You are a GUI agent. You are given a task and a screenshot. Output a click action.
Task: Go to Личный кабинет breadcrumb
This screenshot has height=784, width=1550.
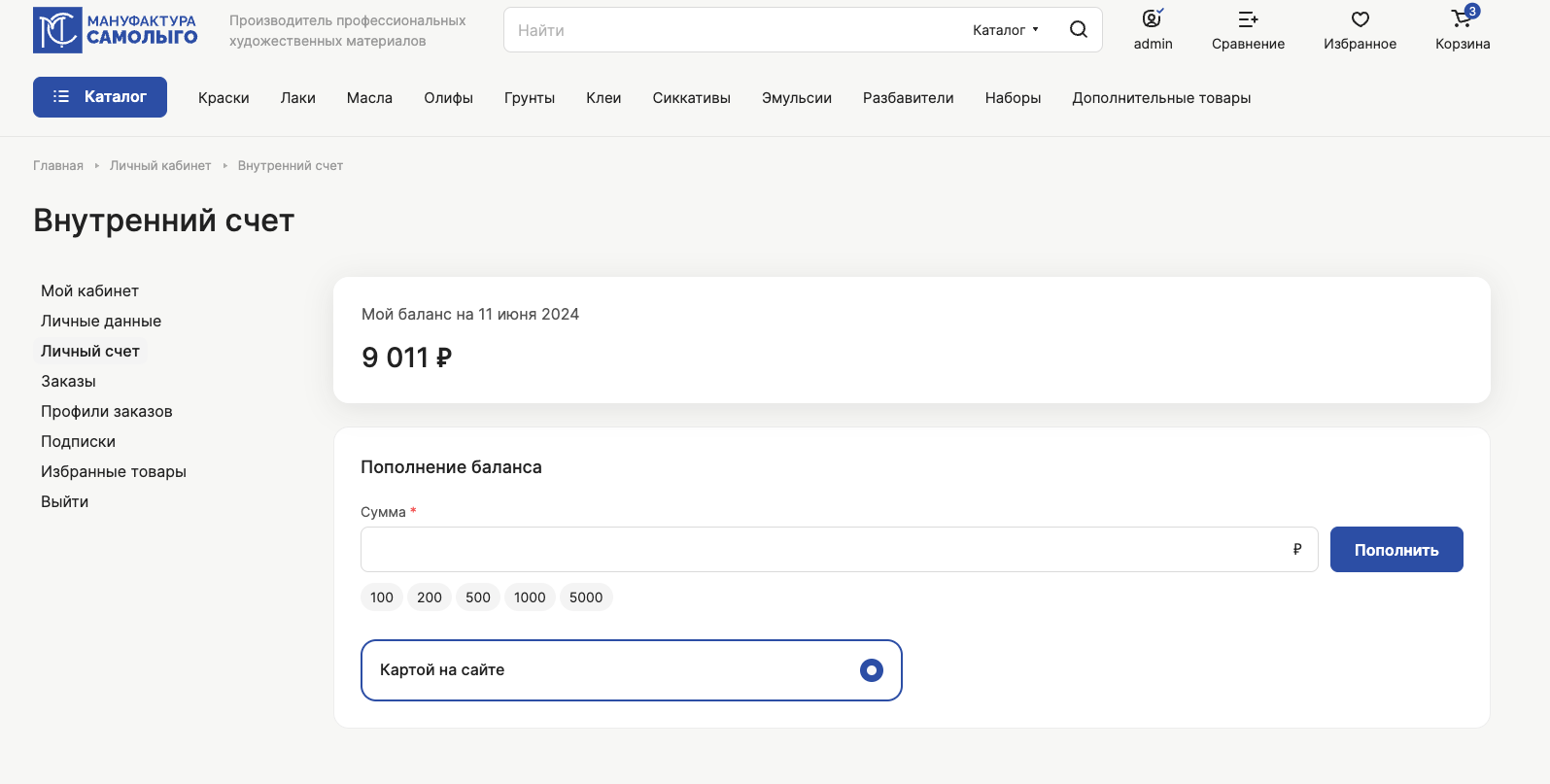coord(160,166)
